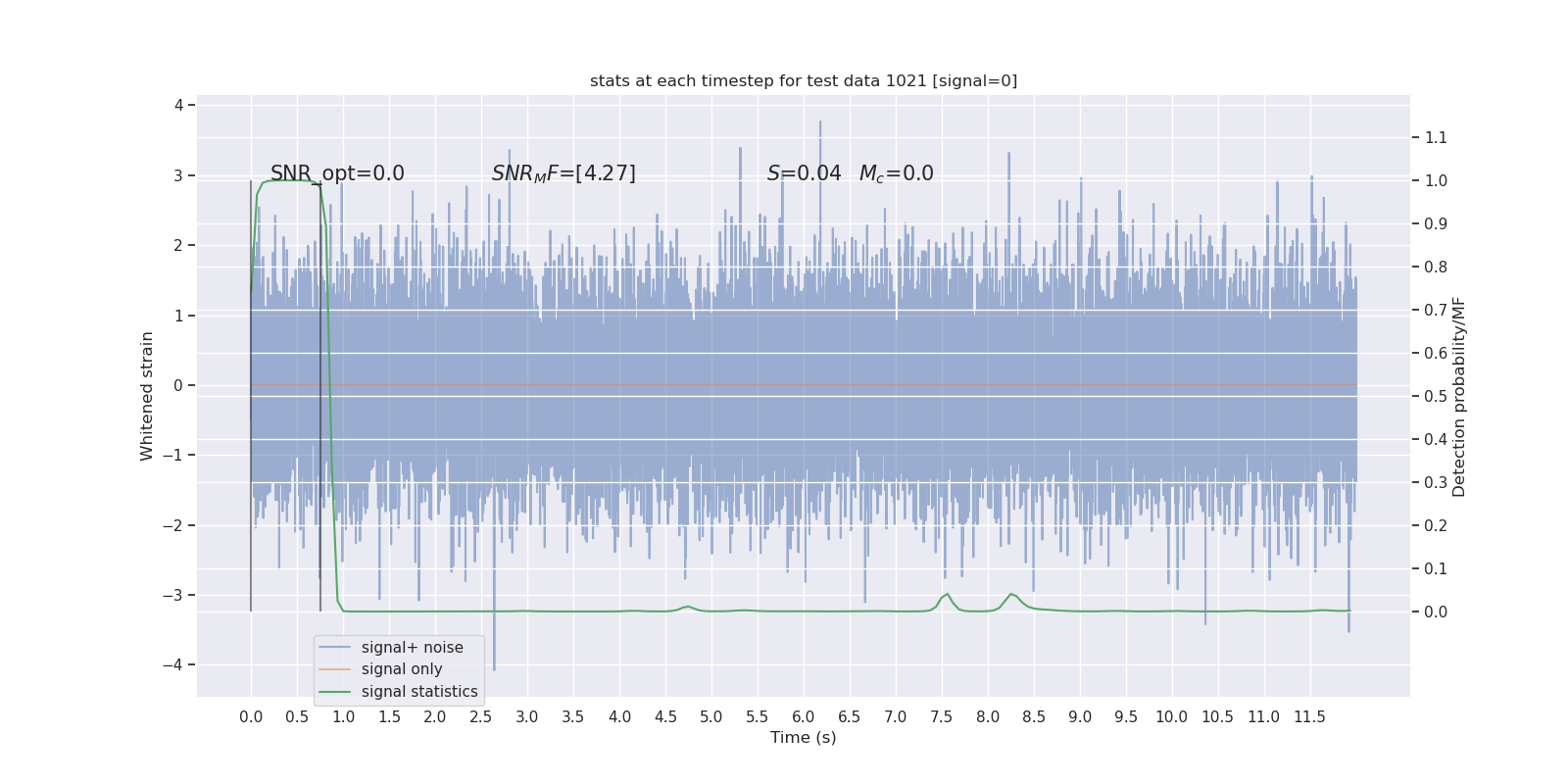Viewport: 1568px width, 784px height.
Task: Click the SNR_MF=[4.27] annotation
Action: click(563, 173)
